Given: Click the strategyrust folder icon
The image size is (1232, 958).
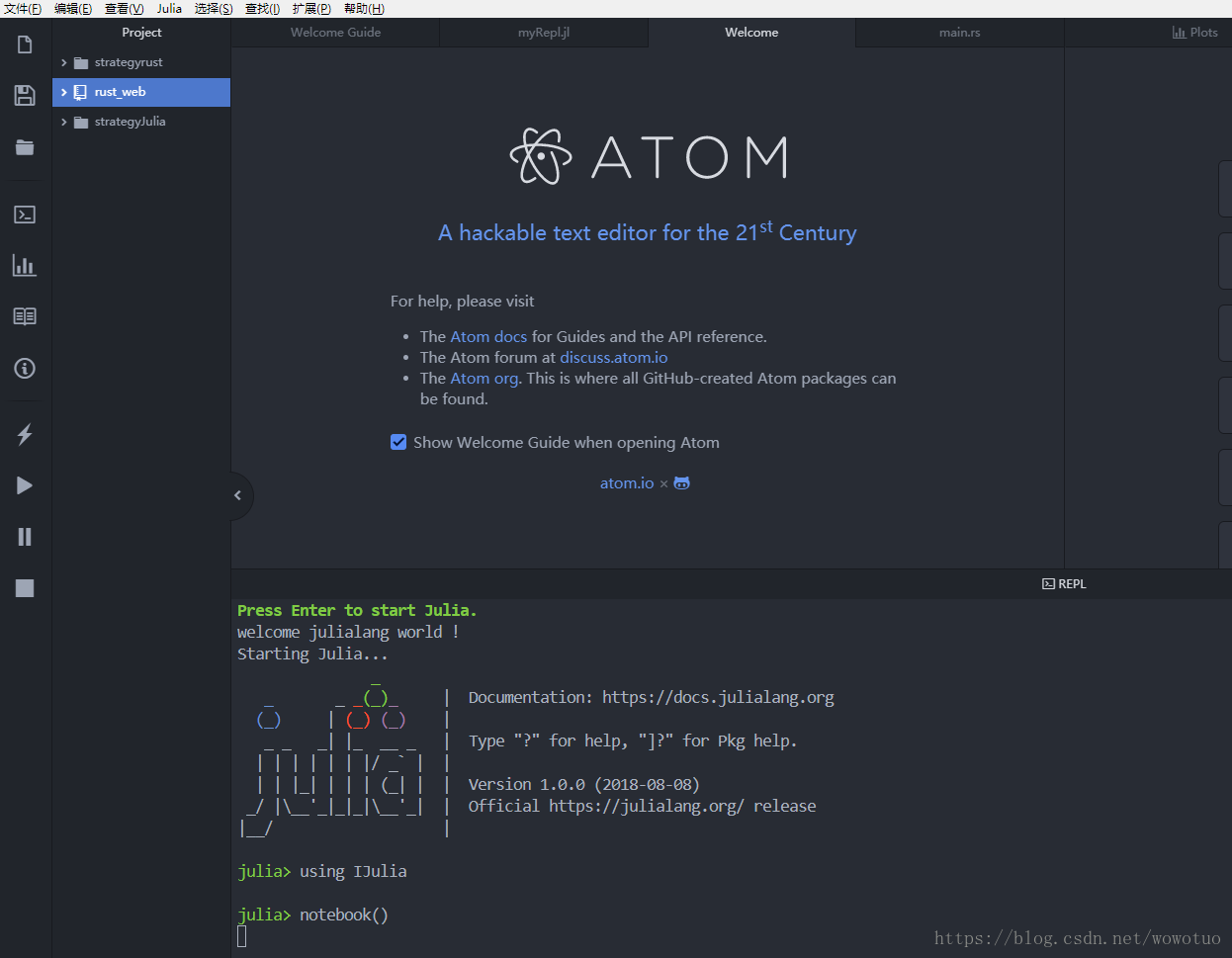Looking at the screenshot, I should (81, 62).
